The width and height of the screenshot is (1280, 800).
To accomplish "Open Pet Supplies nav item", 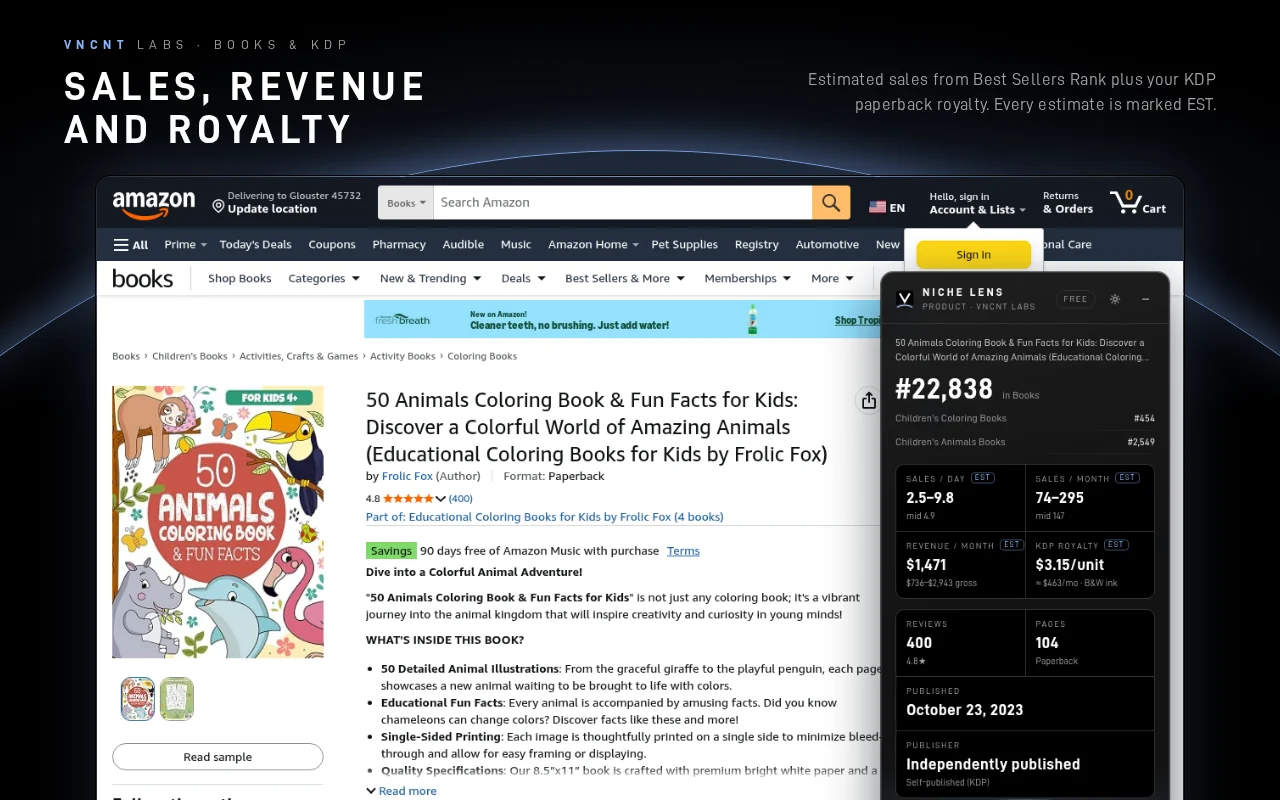I will tap(685, 245).
